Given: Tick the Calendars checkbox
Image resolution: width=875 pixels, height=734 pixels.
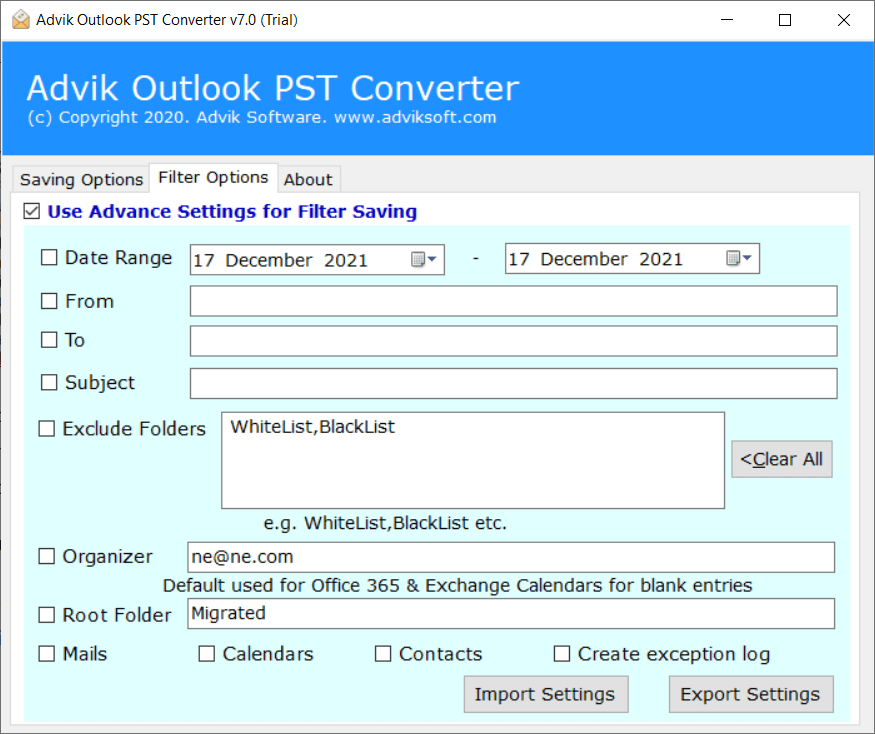Looking at the screenshot, I should (x=206, y=654).
